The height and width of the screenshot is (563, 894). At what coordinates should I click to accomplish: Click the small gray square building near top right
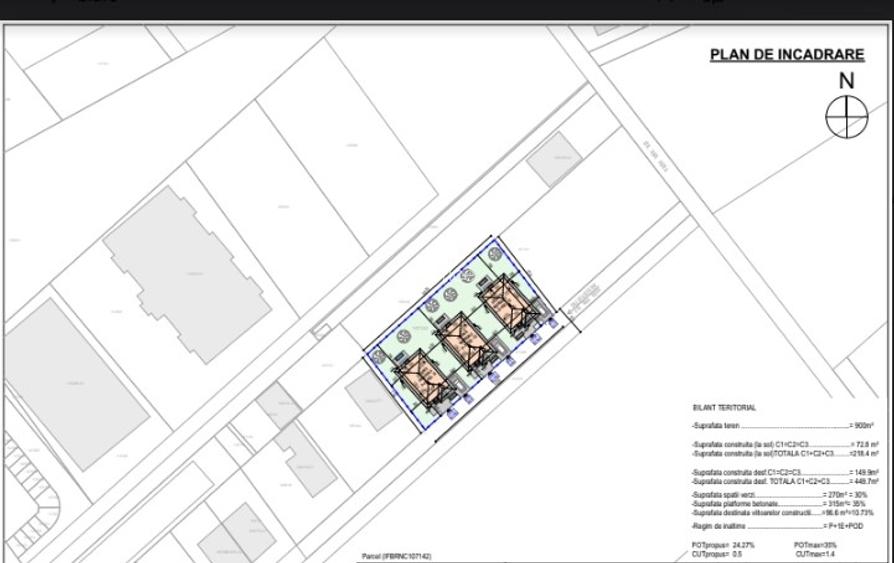[554, 159]
